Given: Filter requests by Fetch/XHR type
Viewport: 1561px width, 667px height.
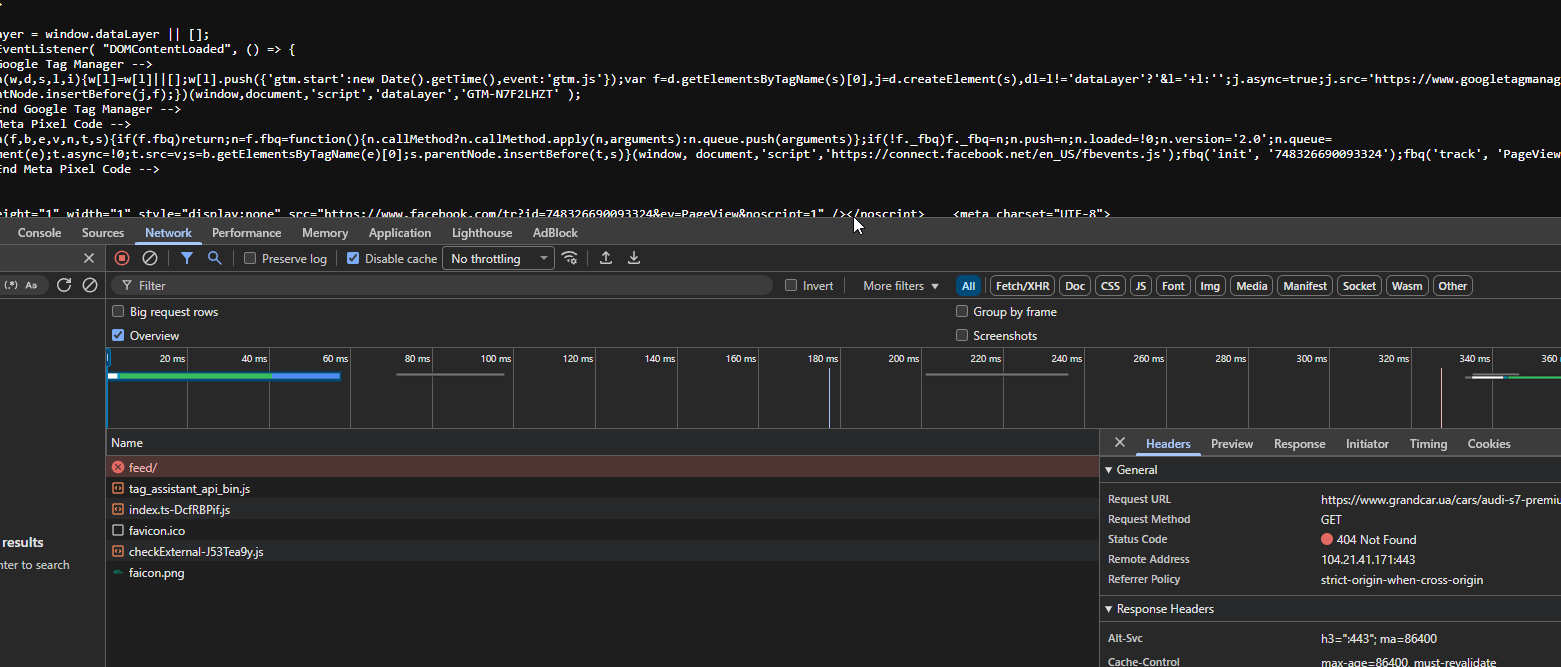Looking at the screenshot, I should point(1022,286).
